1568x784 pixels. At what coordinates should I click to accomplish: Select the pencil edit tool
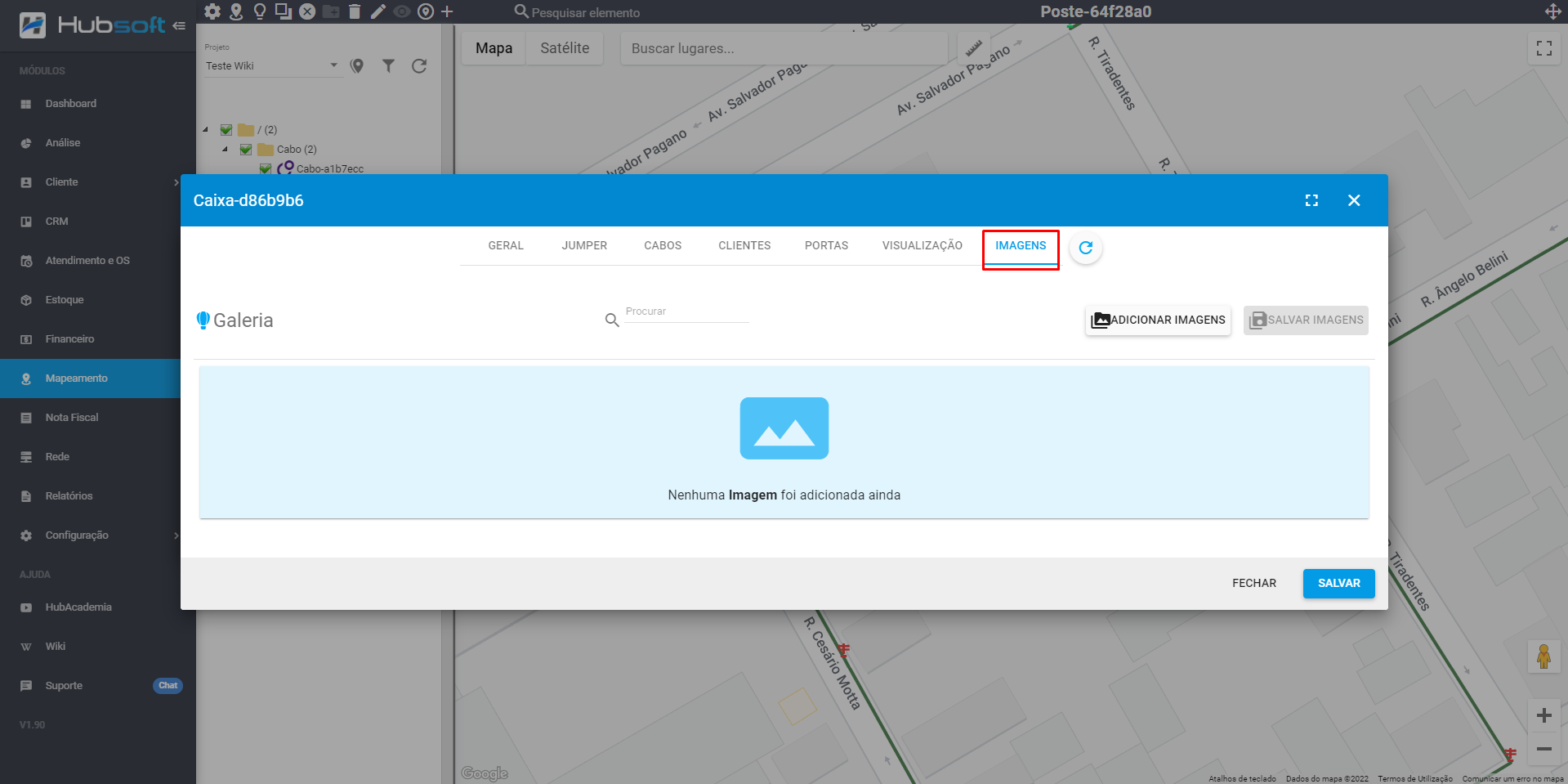tap(377, 11)
